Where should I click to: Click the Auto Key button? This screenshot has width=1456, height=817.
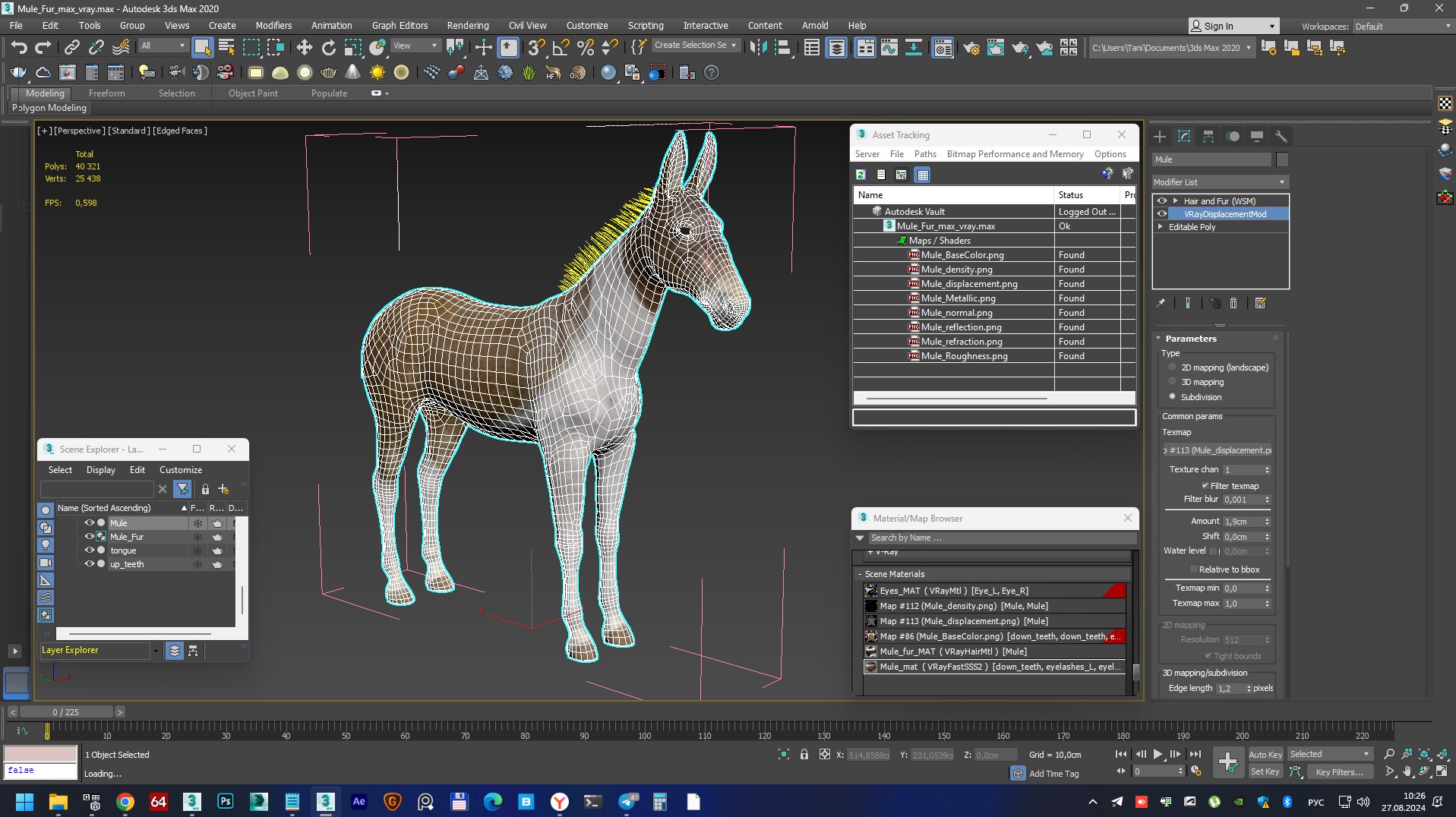pyautogui.click(x=1265, y=755)
